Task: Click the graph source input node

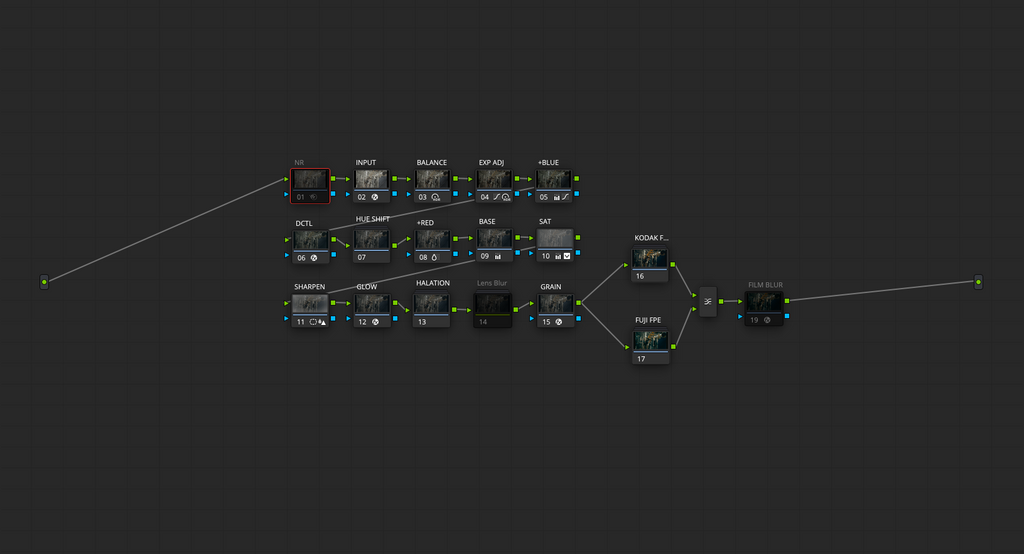Action: [x=44, y=282]
